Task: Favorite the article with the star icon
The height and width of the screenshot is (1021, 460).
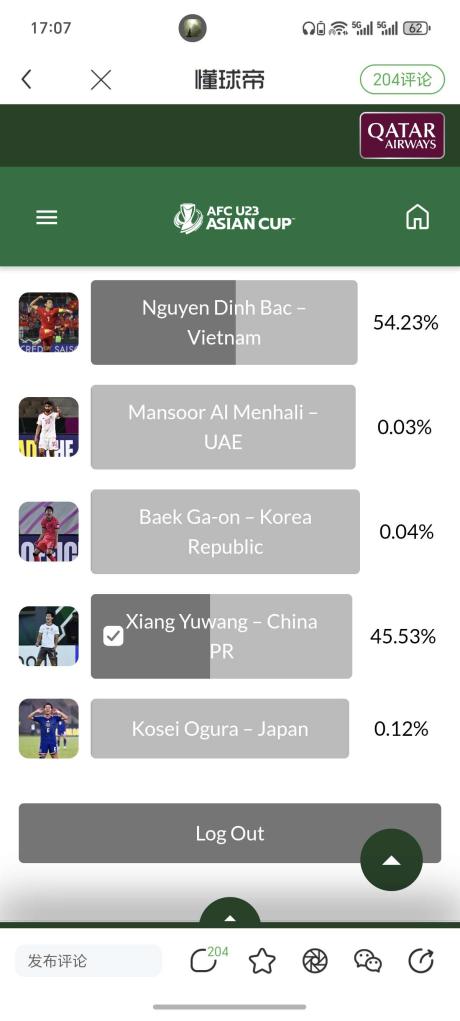Action: (x=262, y=961)
